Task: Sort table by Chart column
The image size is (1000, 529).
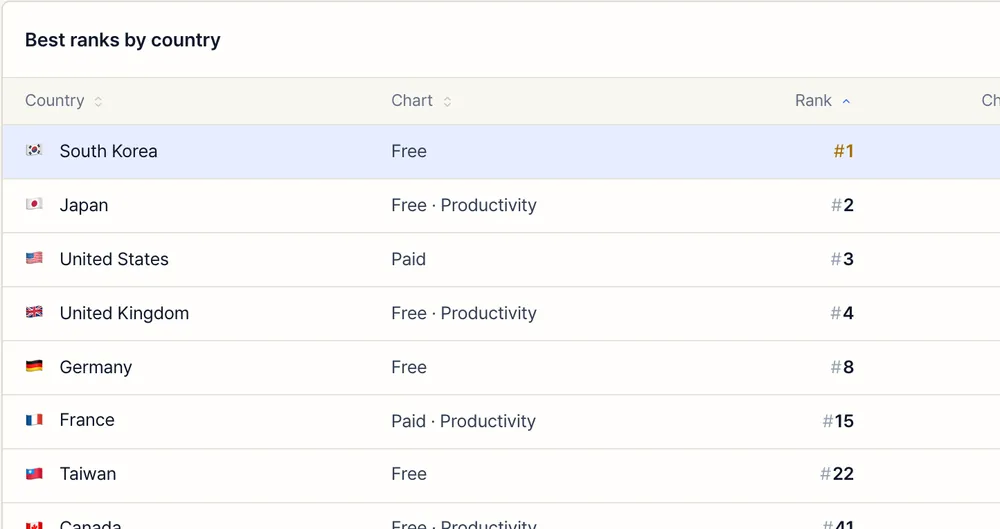Action: pyautogui.click(x=421, y=101)
